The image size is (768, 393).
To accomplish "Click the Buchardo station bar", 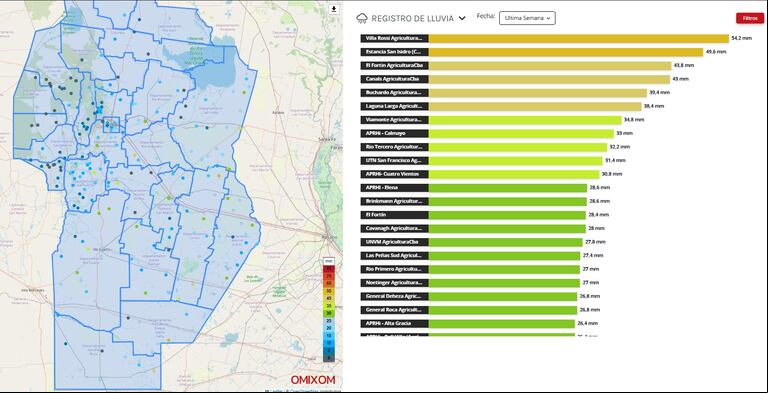I will (538, 93).
